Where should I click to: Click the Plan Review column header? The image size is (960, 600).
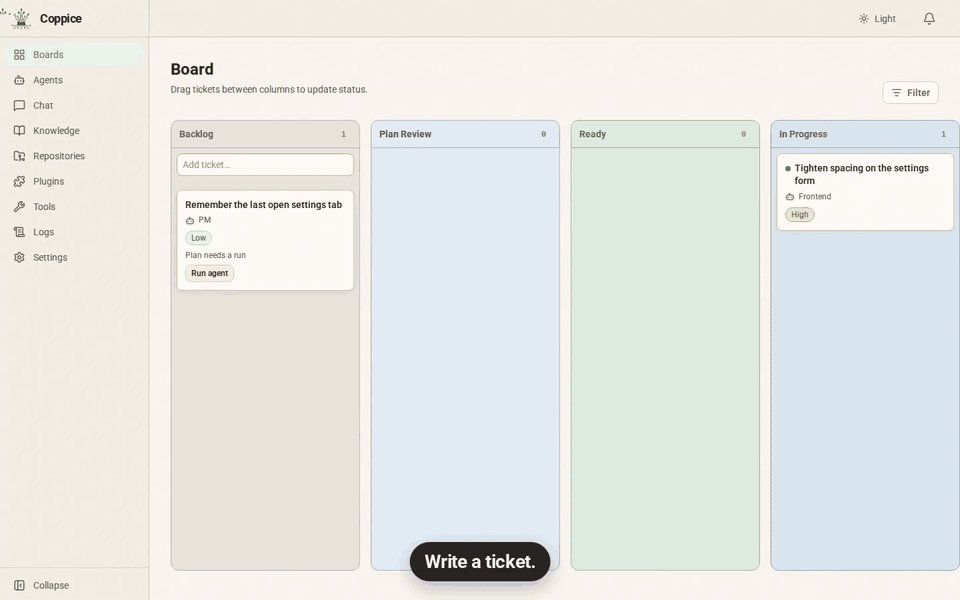click(x=465, y=134)
